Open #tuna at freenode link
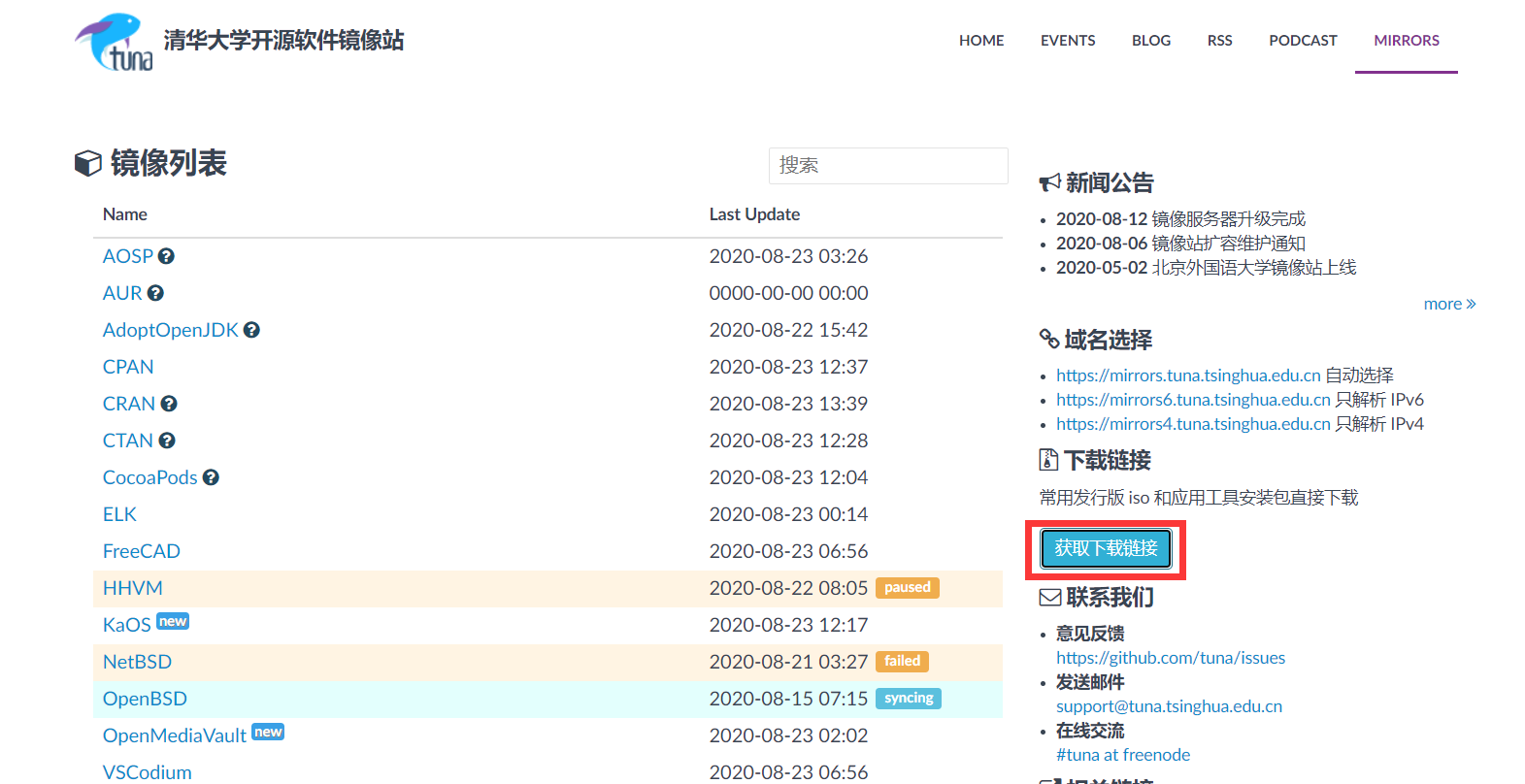 pyautogui.click(x=1123, y=755)
